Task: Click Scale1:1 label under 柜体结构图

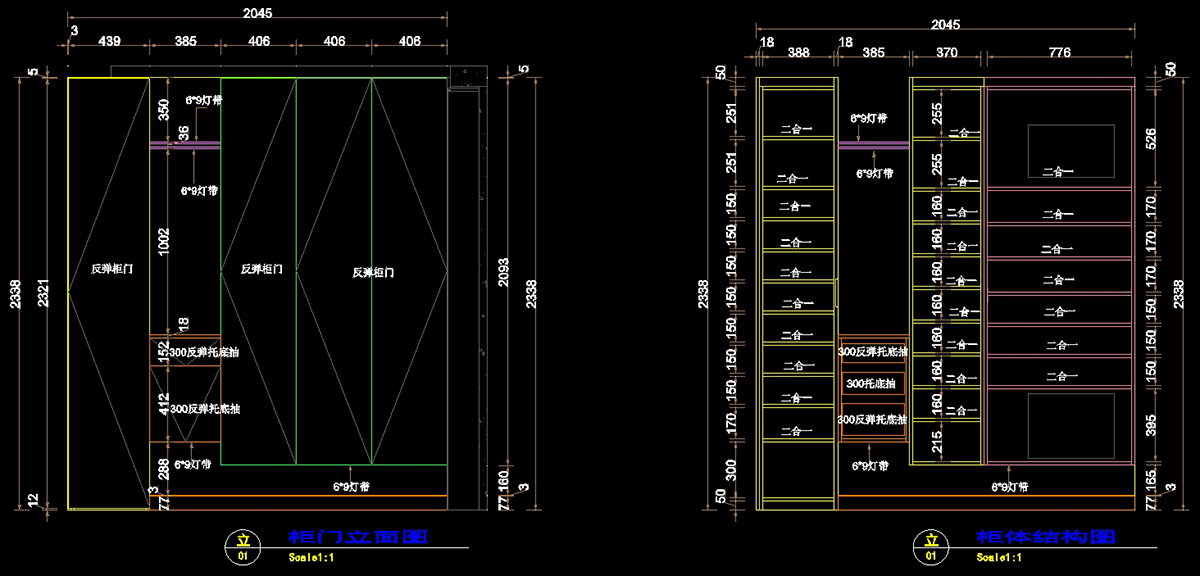Action: click(999, 557)
